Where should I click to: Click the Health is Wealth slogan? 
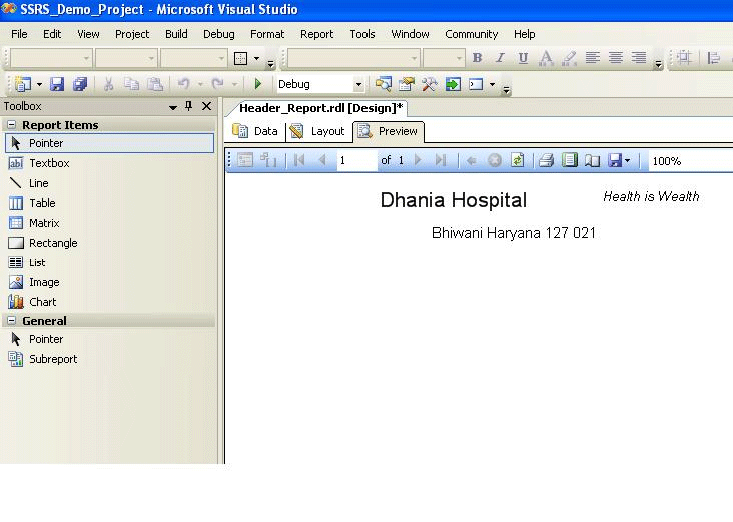point(651,196)
